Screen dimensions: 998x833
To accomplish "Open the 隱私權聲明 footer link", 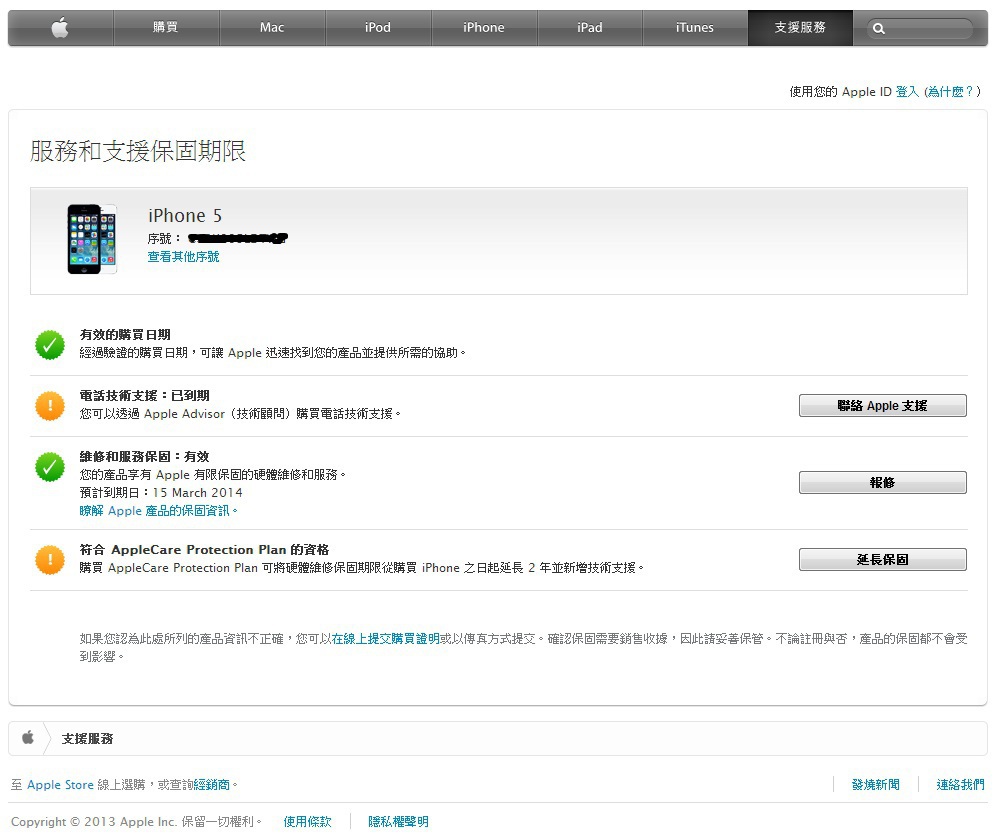I will click(x=398, y=822).
